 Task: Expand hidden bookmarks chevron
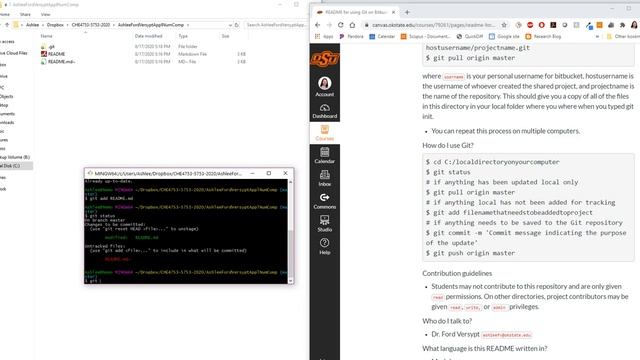pos(598,36)
